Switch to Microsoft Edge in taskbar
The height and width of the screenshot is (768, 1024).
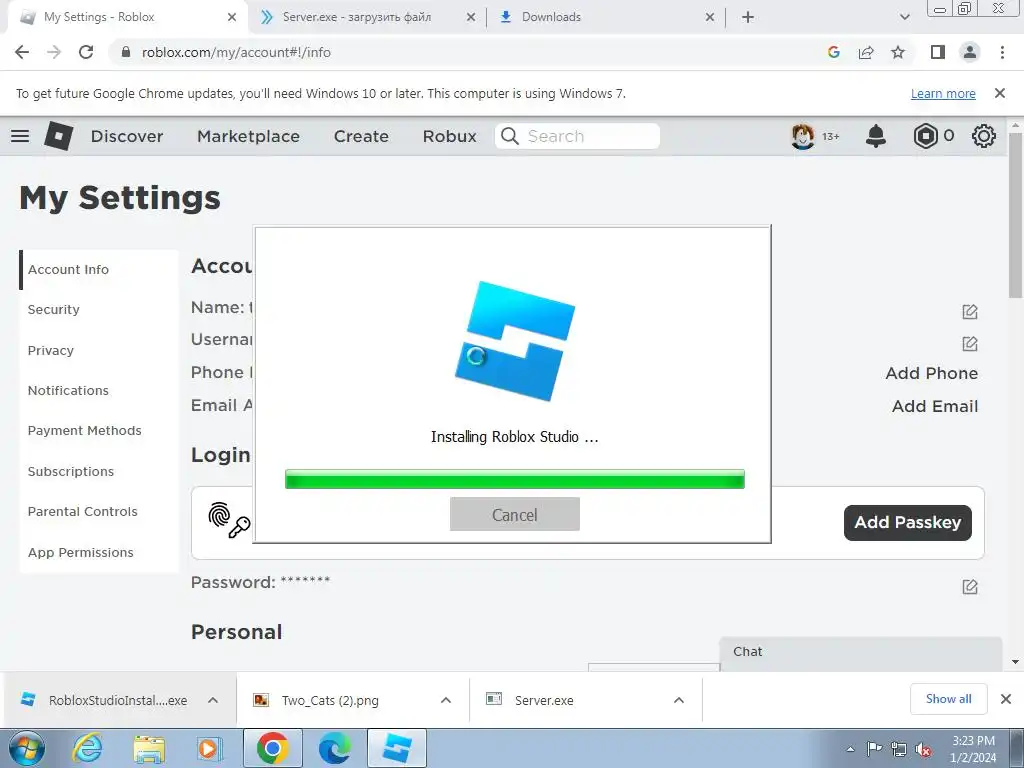click(x=334, y=748)
